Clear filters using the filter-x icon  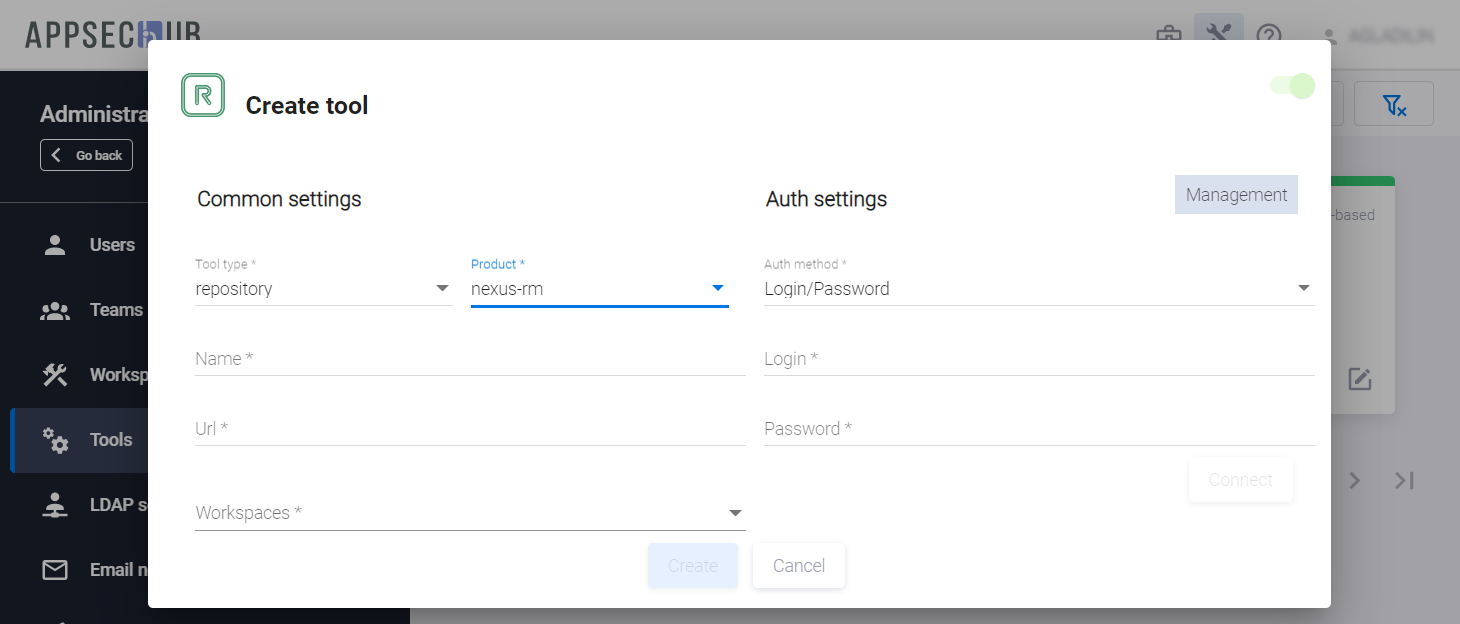coord(1393,104)
